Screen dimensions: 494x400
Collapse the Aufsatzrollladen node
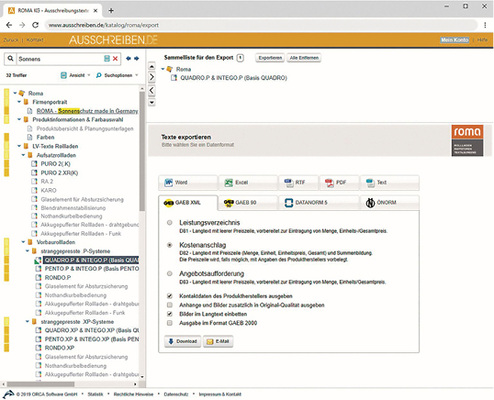pos(23,155)
